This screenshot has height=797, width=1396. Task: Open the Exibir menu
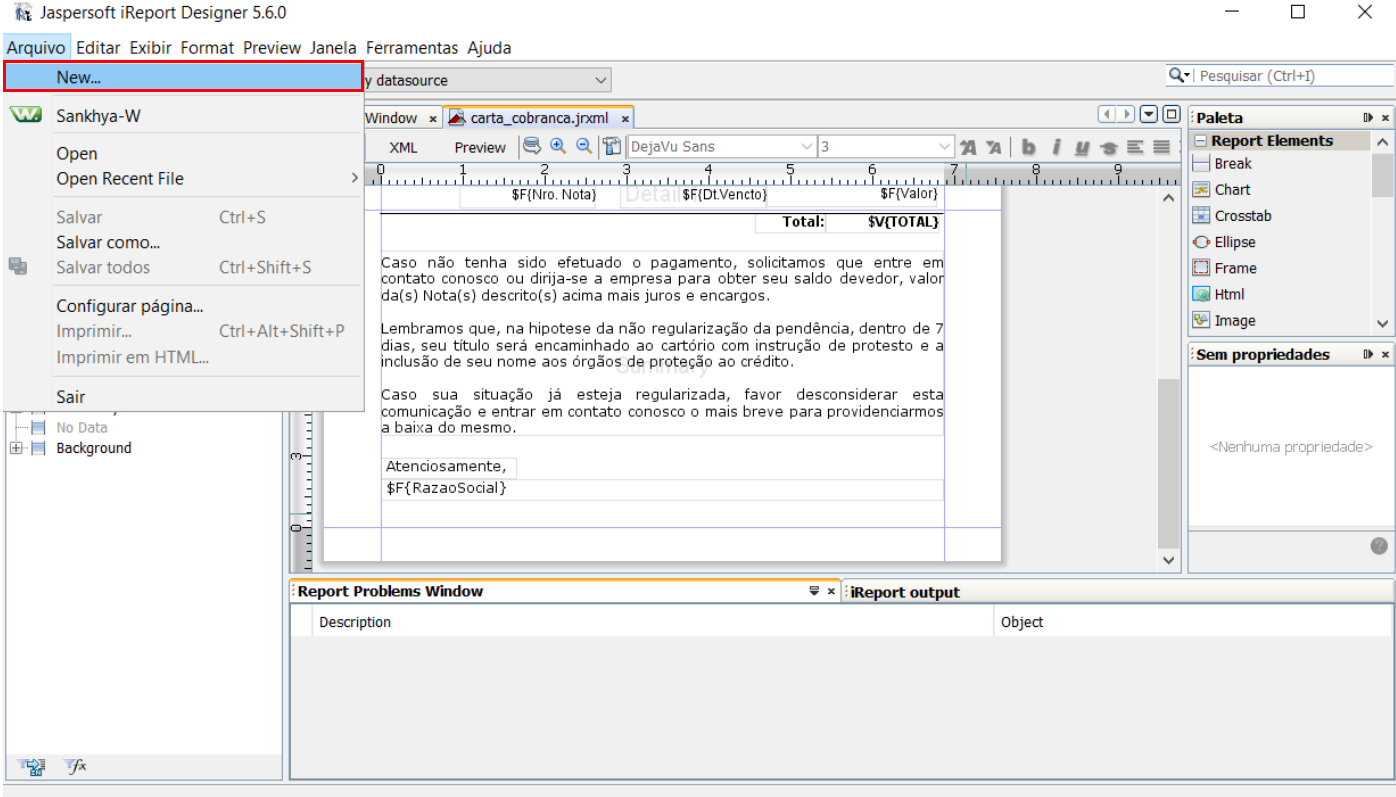click(x=150, y=47)
